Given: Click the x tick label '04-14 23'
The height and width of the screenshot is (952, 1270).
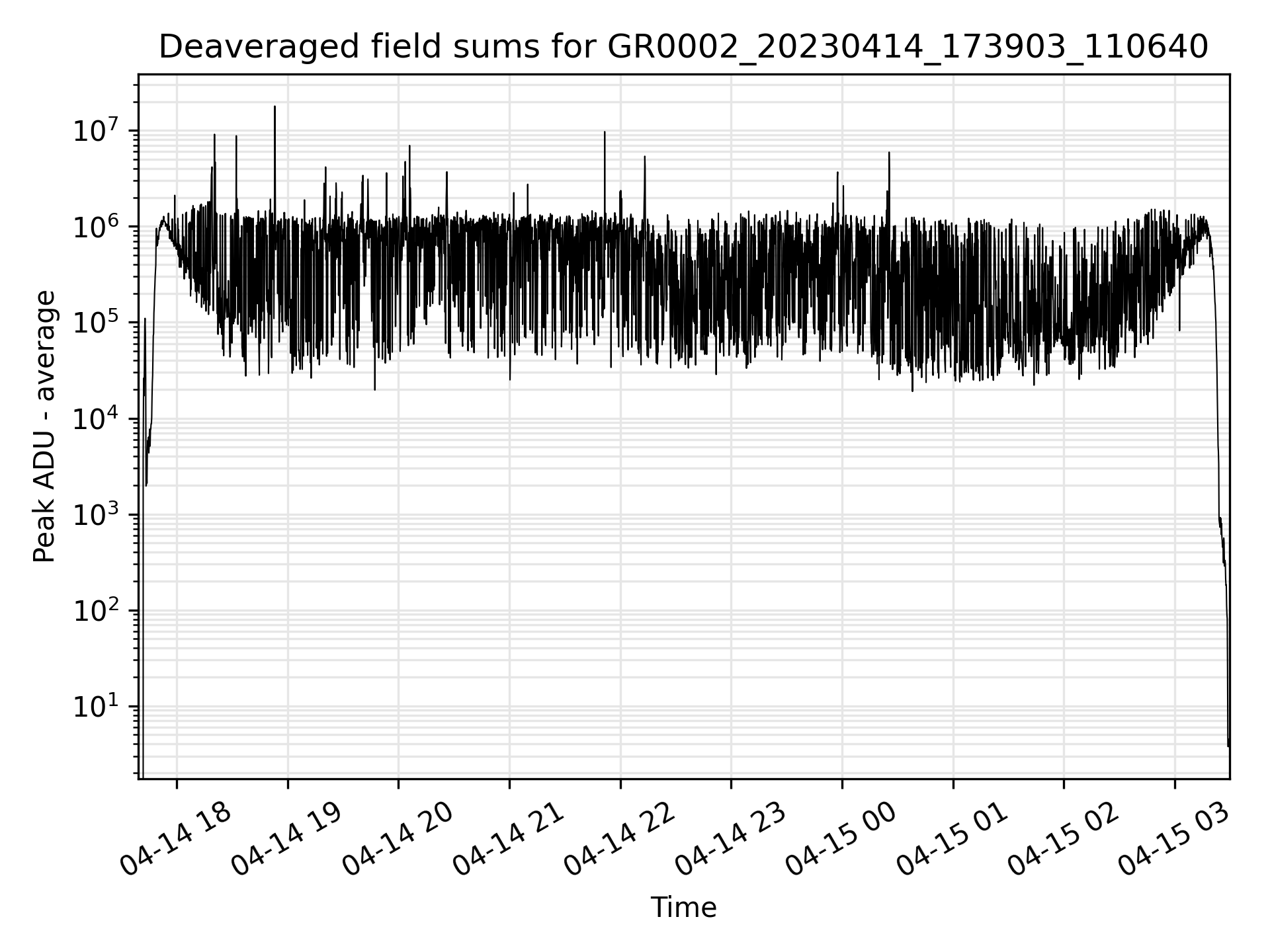Looking at the screenshot, I should [730, 839].
